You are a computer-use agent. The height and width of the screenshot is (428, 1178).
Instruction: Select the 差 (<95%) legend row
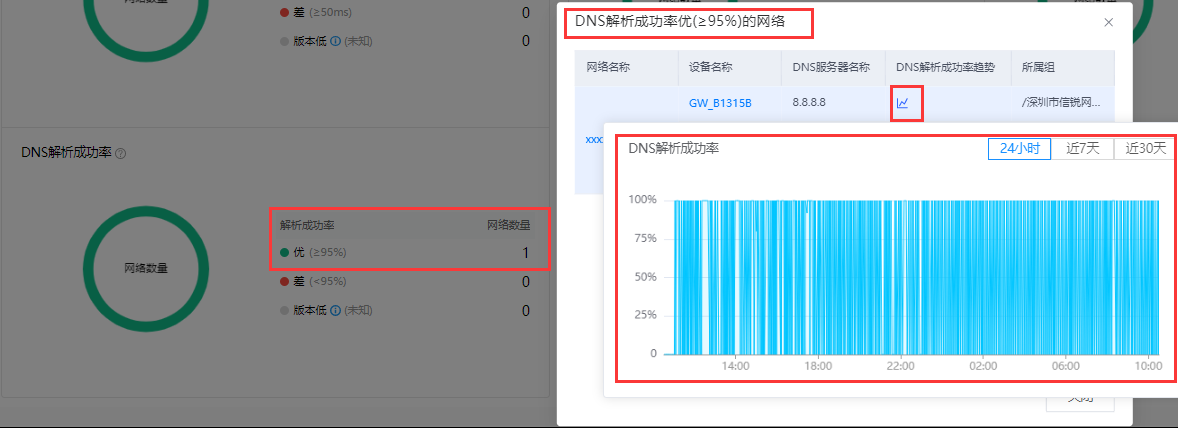320,282
